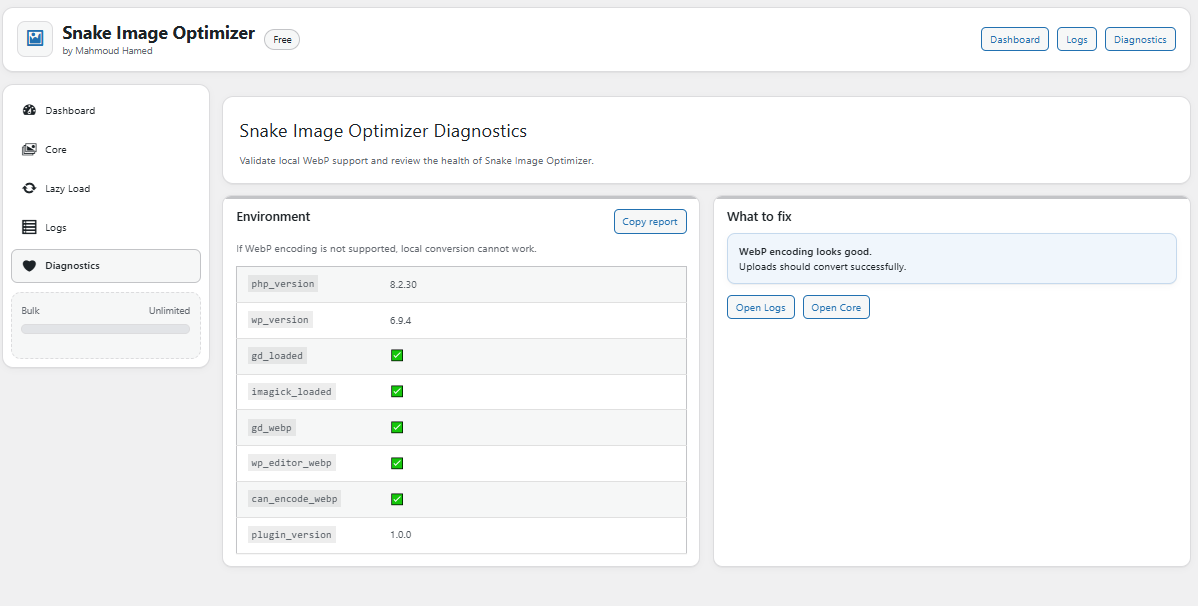Click the wp_editor_webp green check mark
The image size is (1198, 606).
click(397, 463)
